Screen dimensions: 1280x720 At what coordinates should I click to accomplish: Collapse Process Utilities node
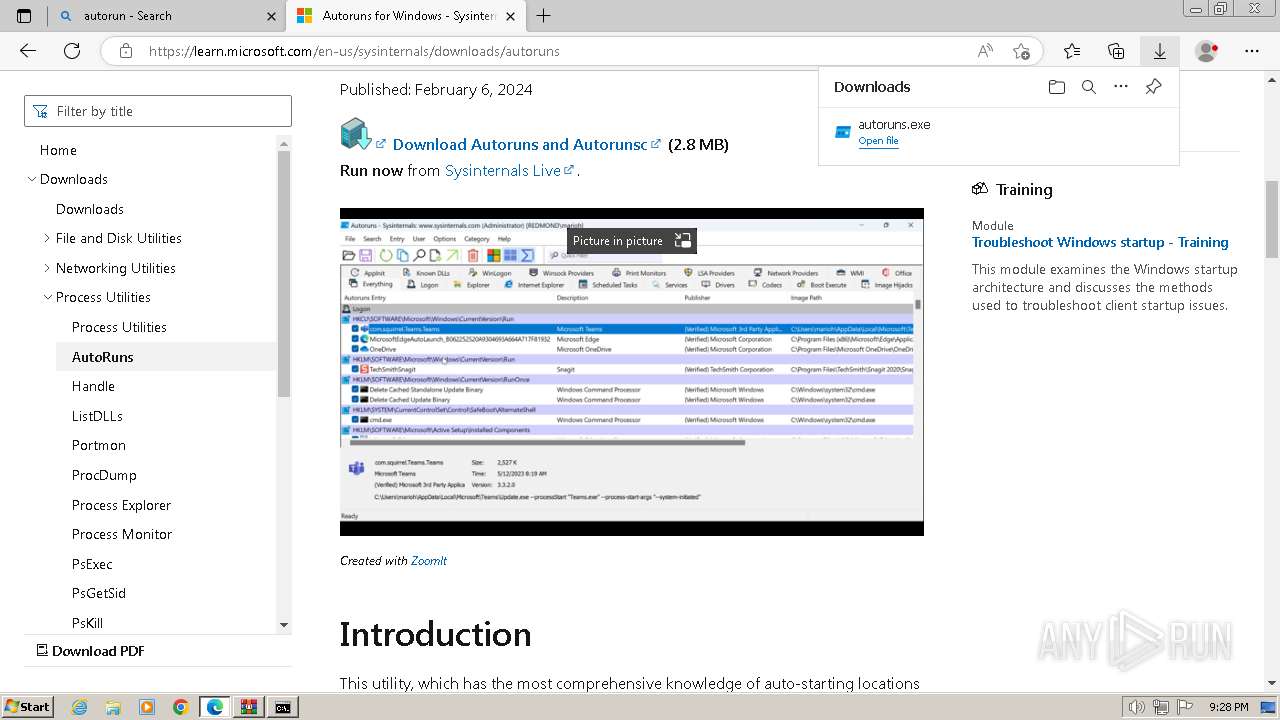coord(47,297)
